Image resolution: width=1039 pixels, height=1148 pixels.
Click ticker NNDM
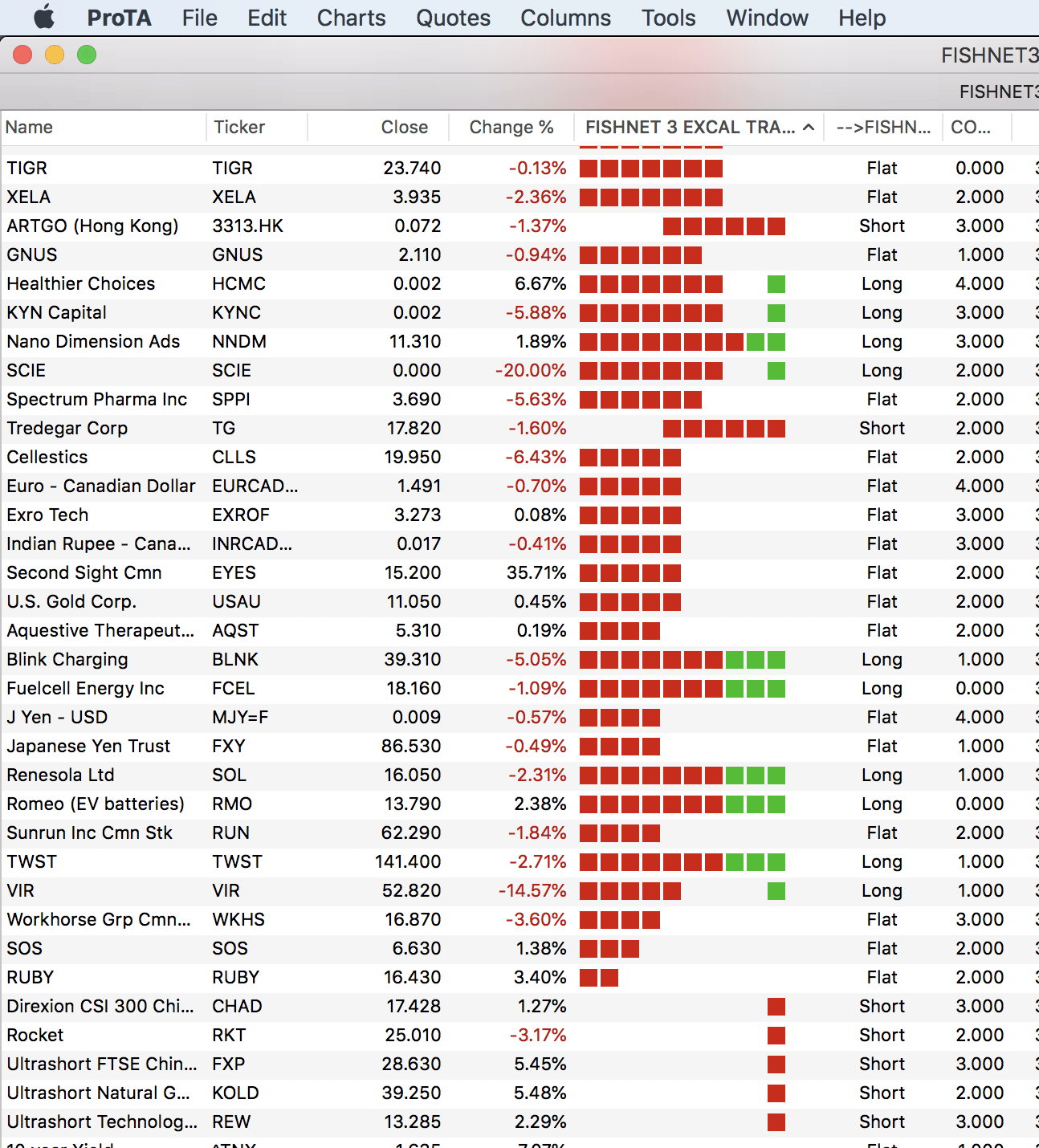(239, 342)
